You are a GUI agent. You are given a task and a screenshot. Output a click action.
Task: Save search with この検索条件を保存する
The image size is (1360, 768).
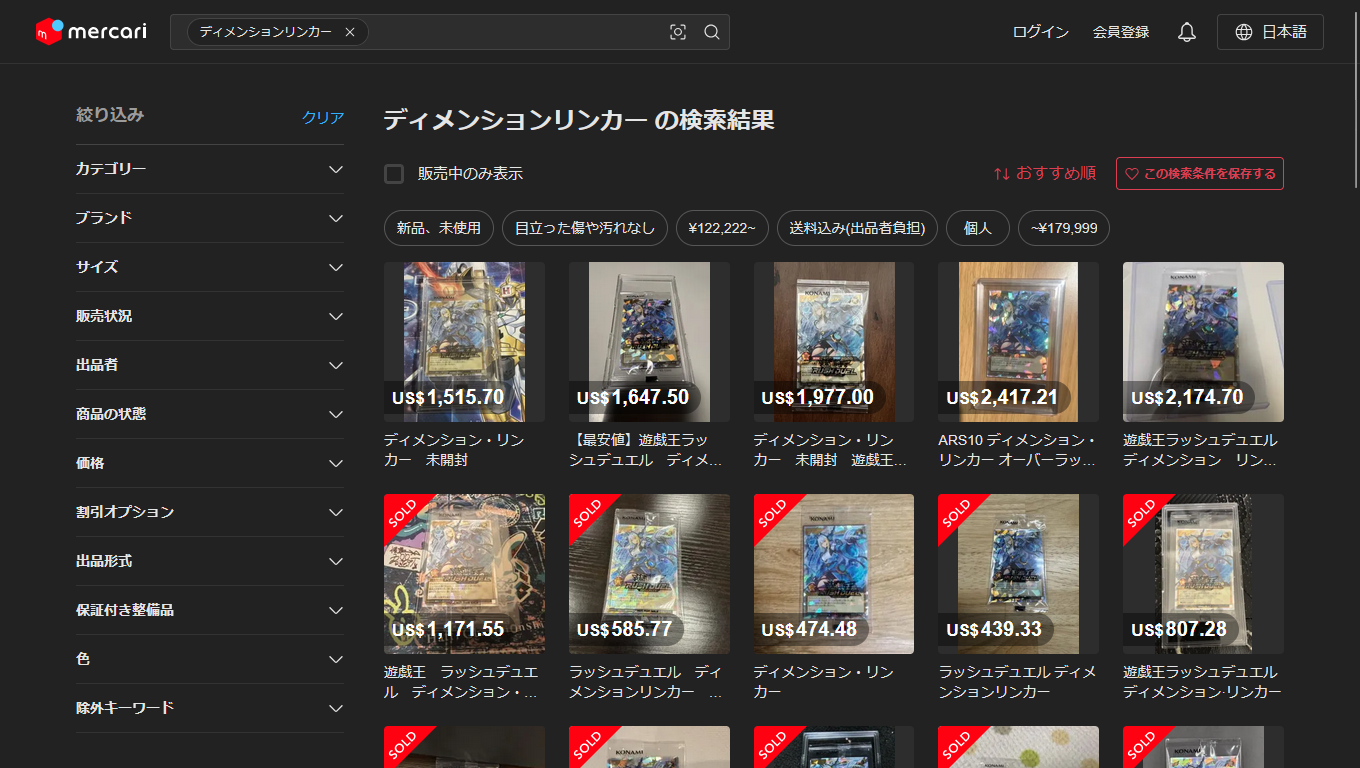coord(1200,173)
